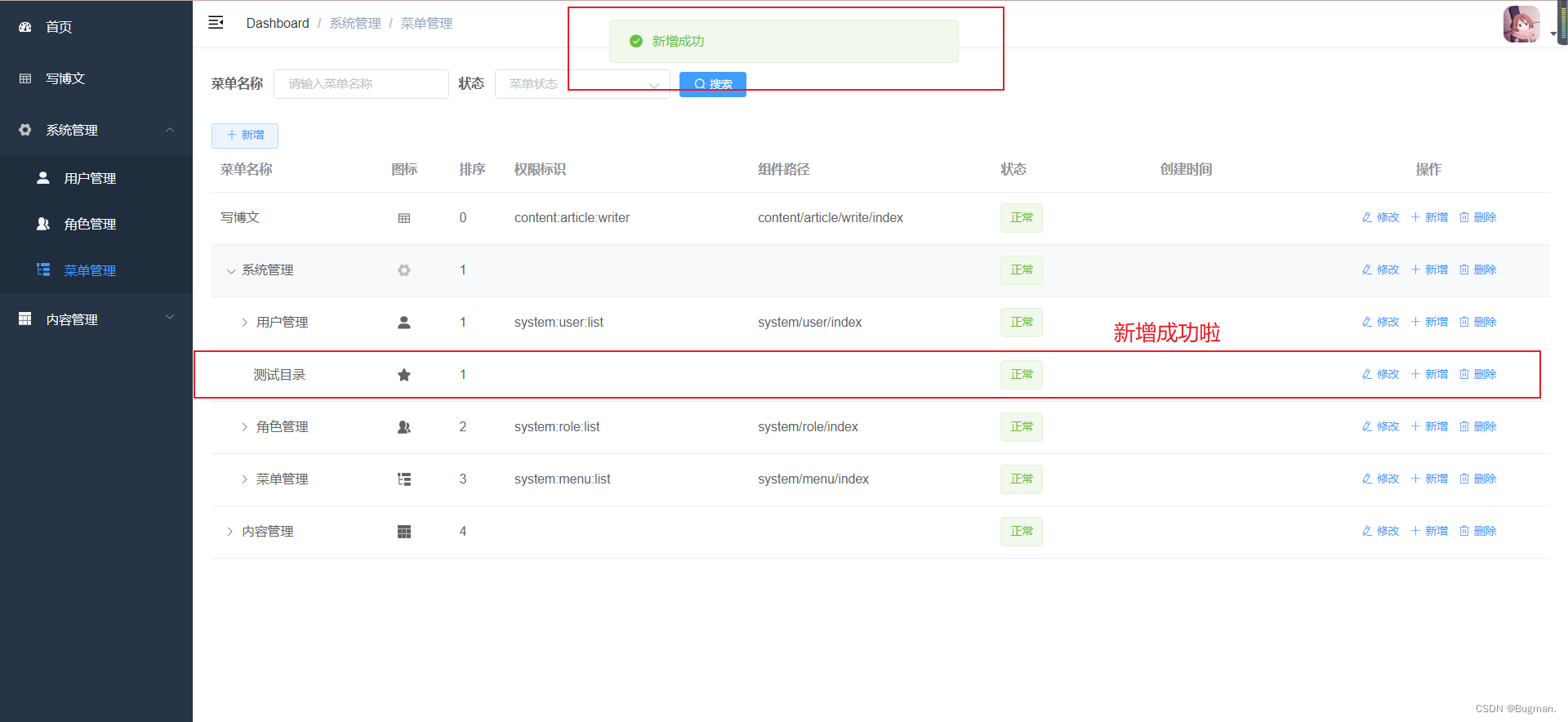This screenshot has height=722, width=1568.
Task: Click 删除 for the 角色管理 row
Action: (x=1478, y=426)
